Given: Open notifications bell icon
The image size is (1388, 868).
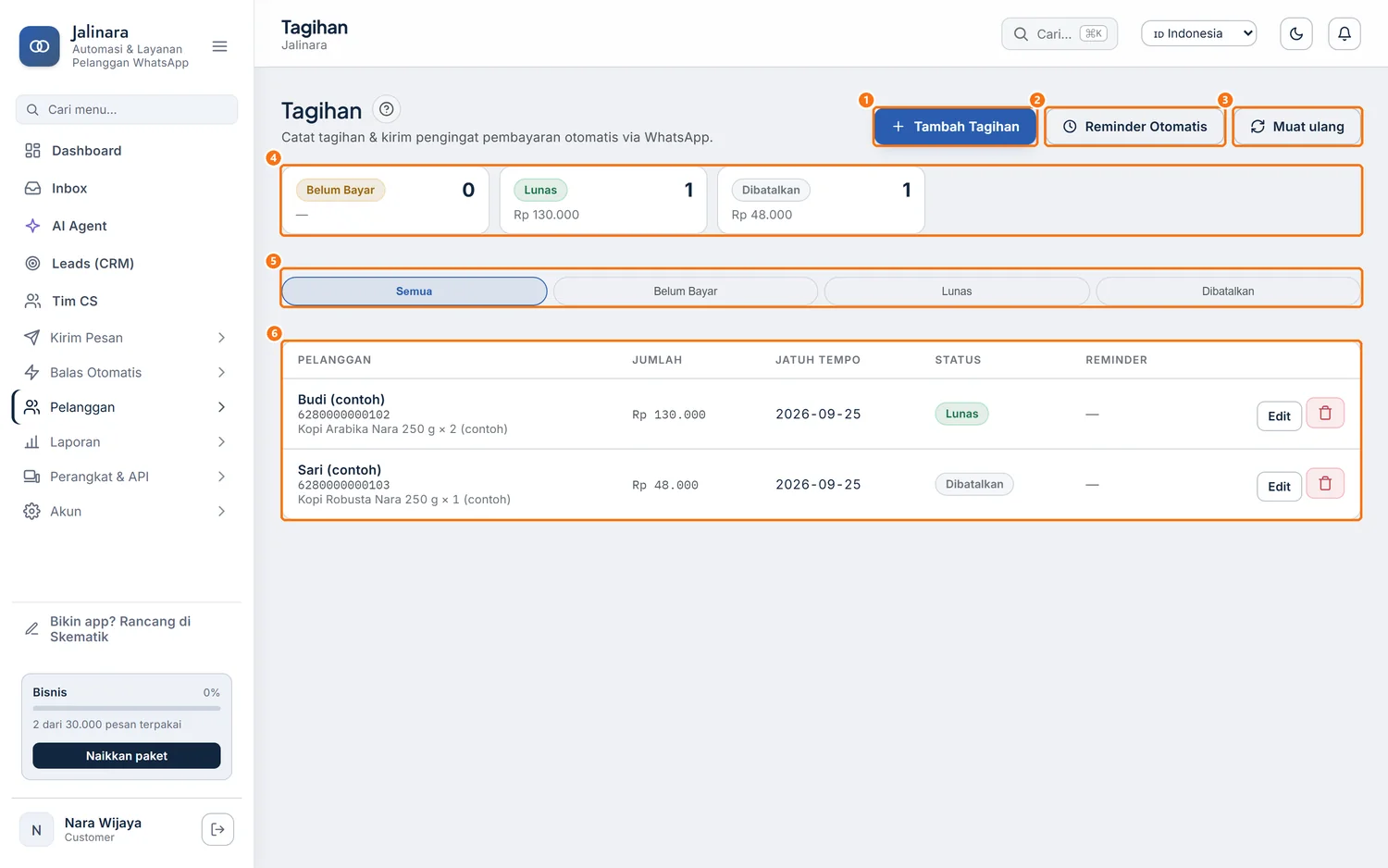Looking at the screenshot, I should pos(1345,33).
